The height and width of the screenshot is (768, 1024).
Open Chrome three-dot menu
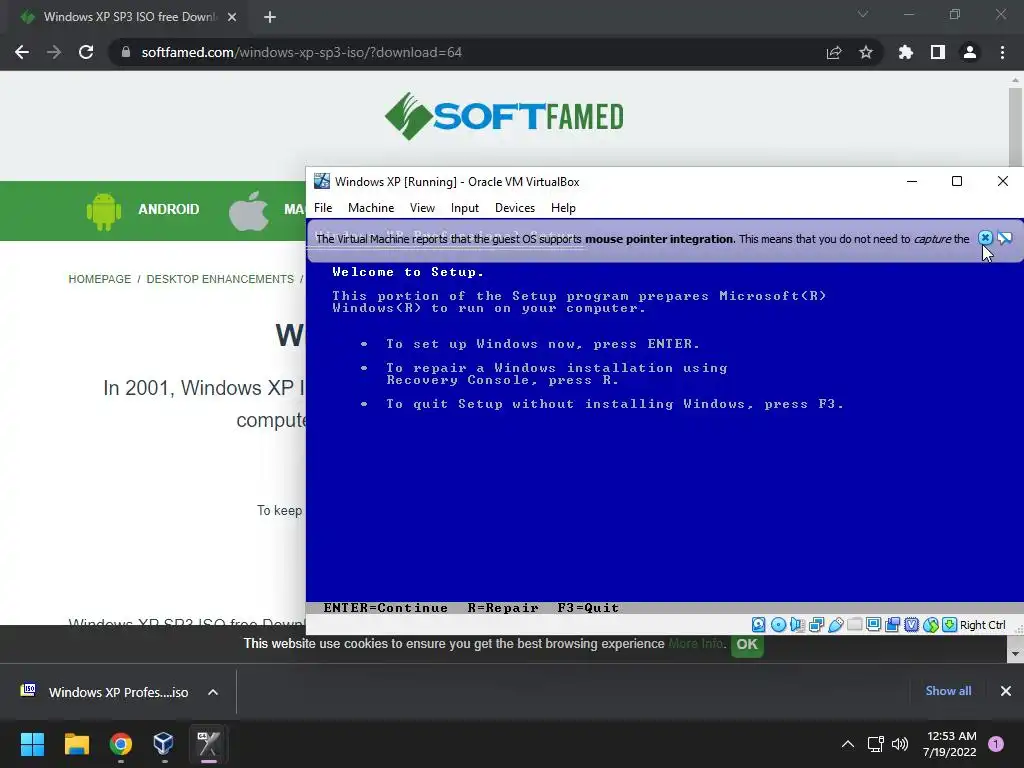[1002, 52]
